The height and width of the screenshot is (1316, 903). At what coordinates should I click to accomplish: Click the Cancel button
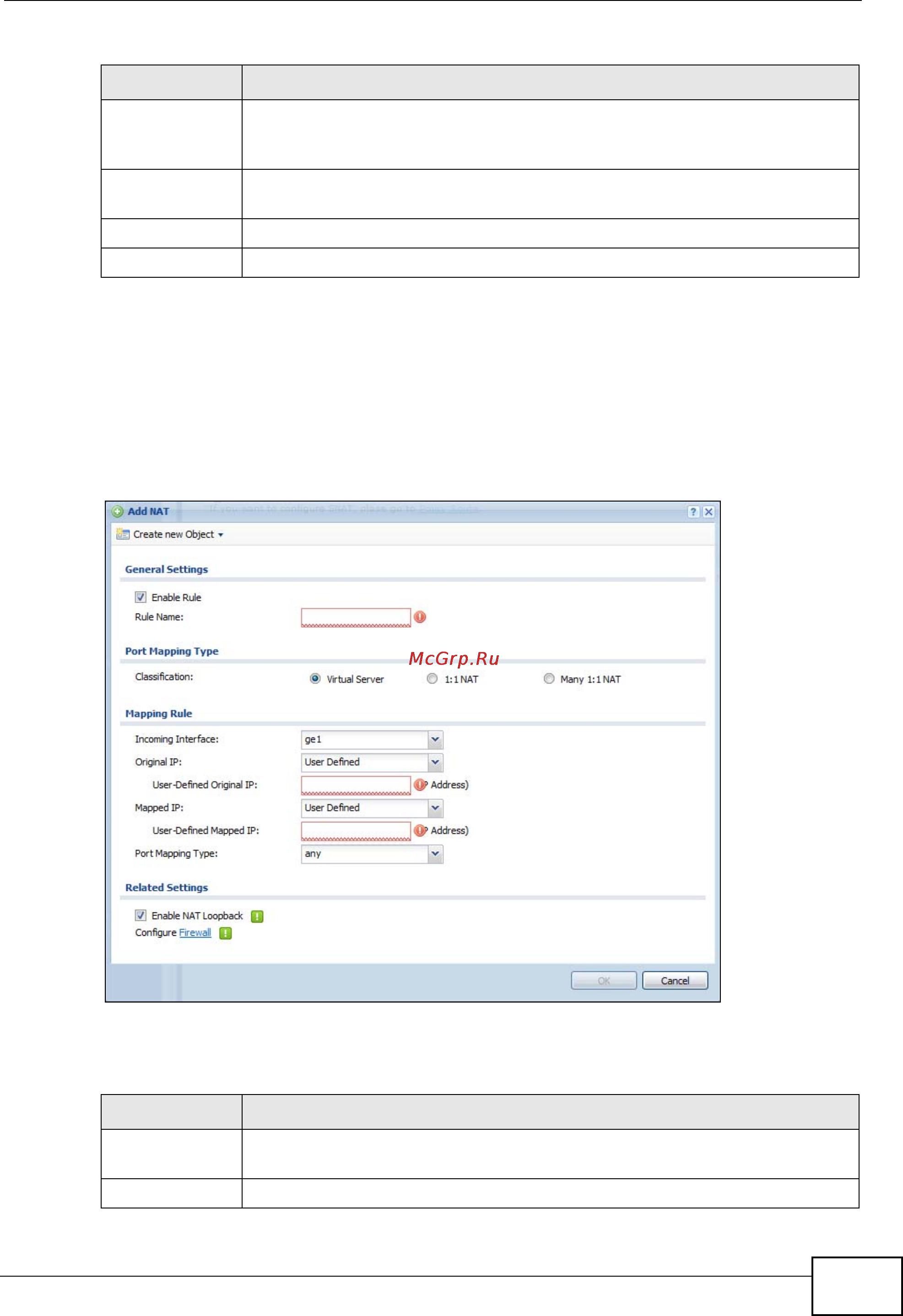[675, 981]
